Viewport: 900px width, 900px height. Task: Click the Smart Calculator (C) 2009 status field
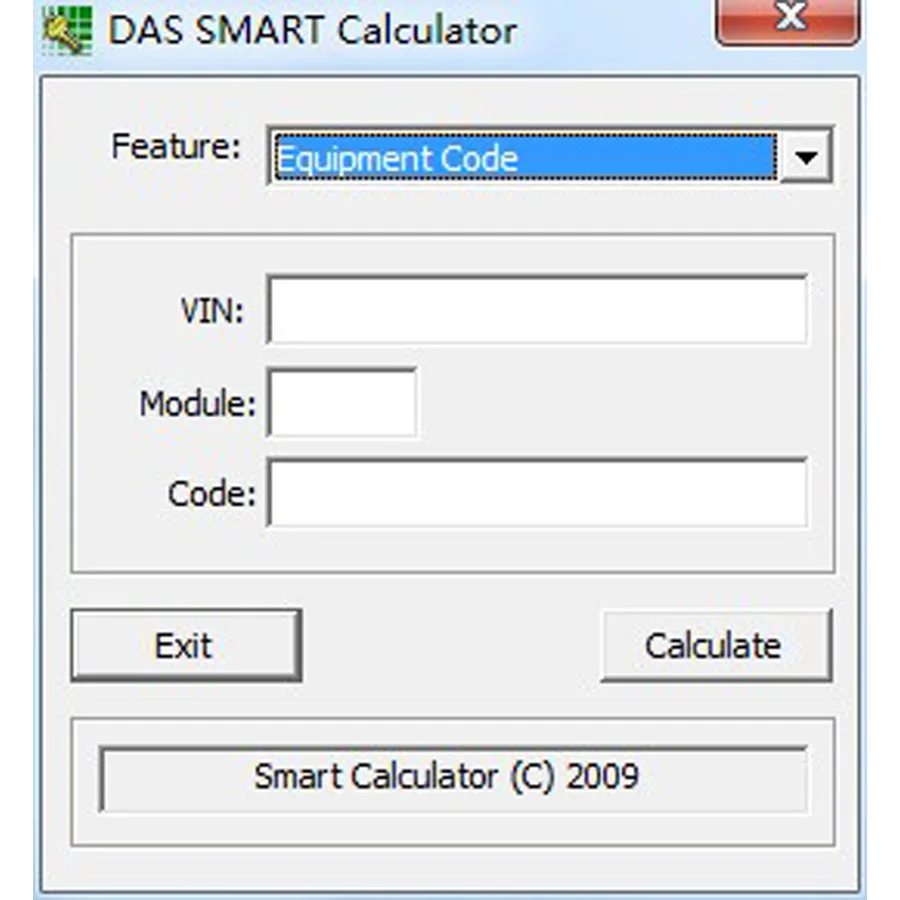(x=453, y=779)
